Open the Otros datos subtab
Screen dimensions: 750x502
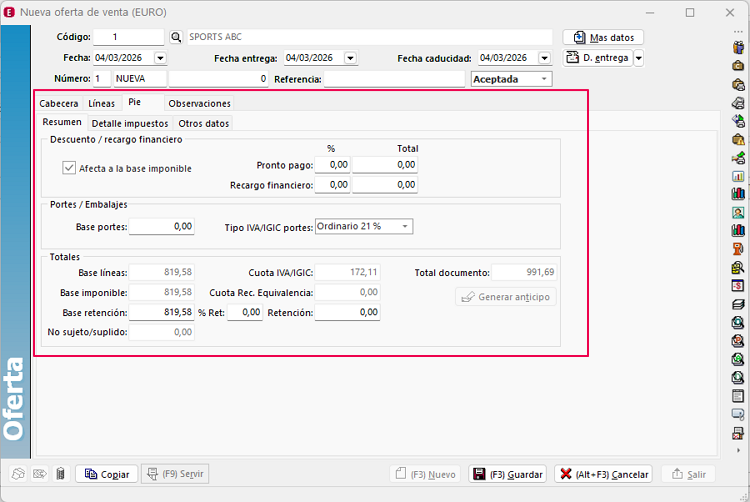(203, 123)
